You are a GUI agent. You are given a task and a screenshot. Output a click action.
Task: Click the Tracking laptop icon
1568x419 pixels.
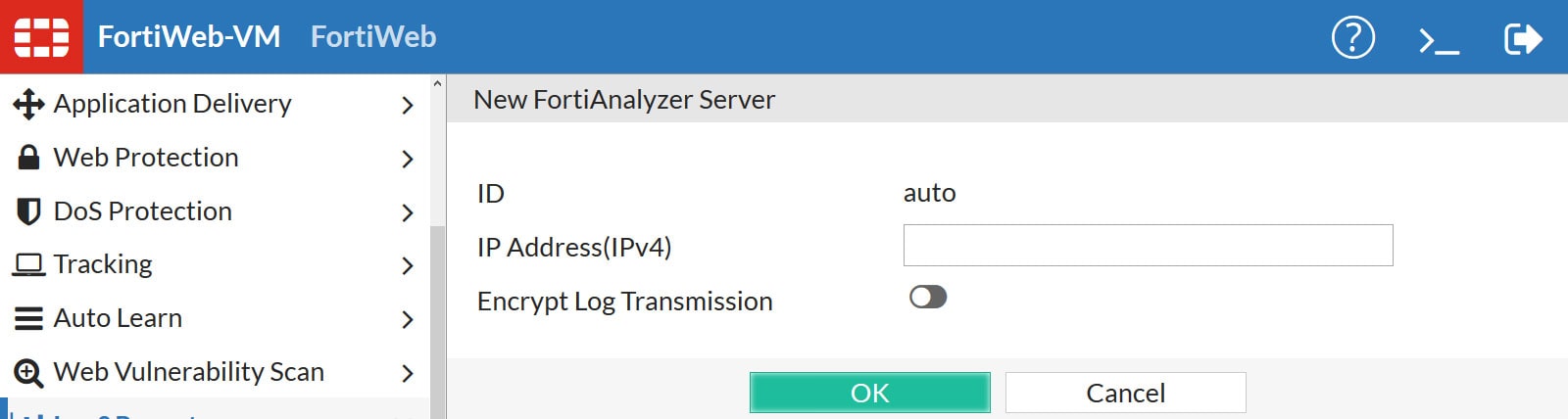pyautogui.click(x=28, y=264)
